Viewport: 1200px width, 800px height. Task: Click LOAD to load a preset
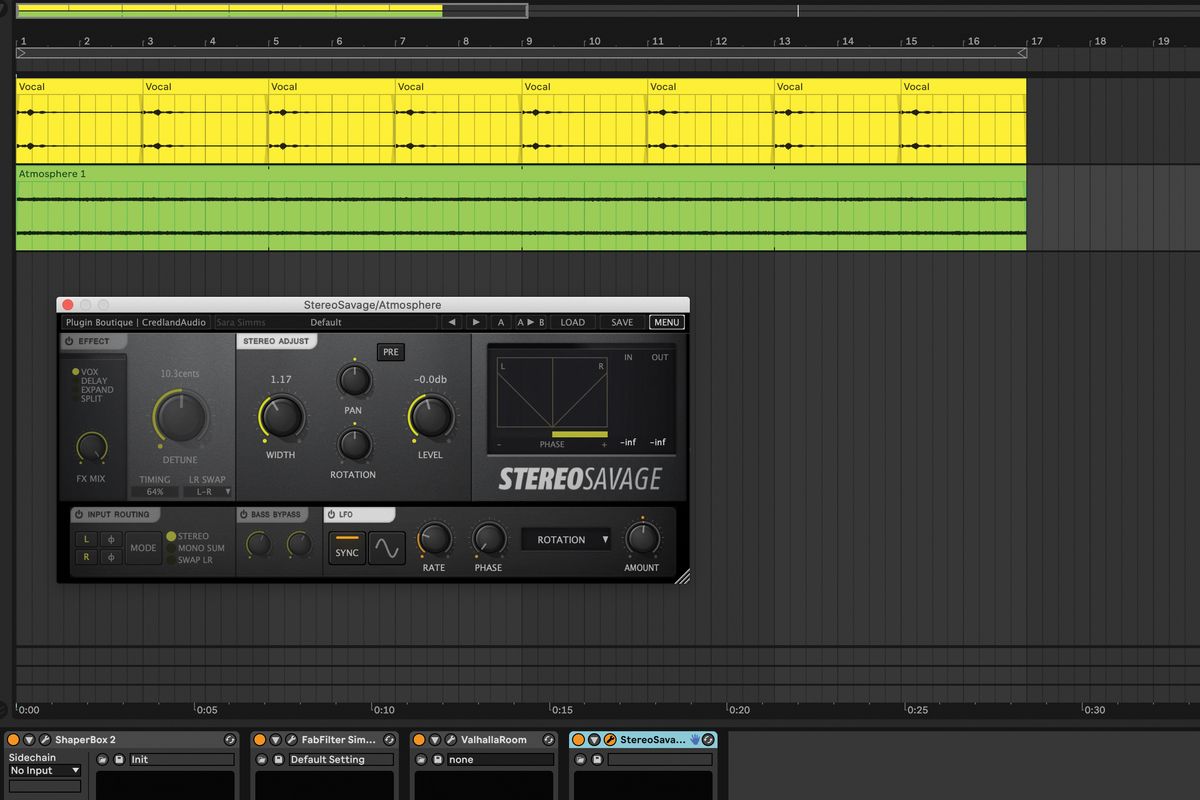(x=573, y=322)
